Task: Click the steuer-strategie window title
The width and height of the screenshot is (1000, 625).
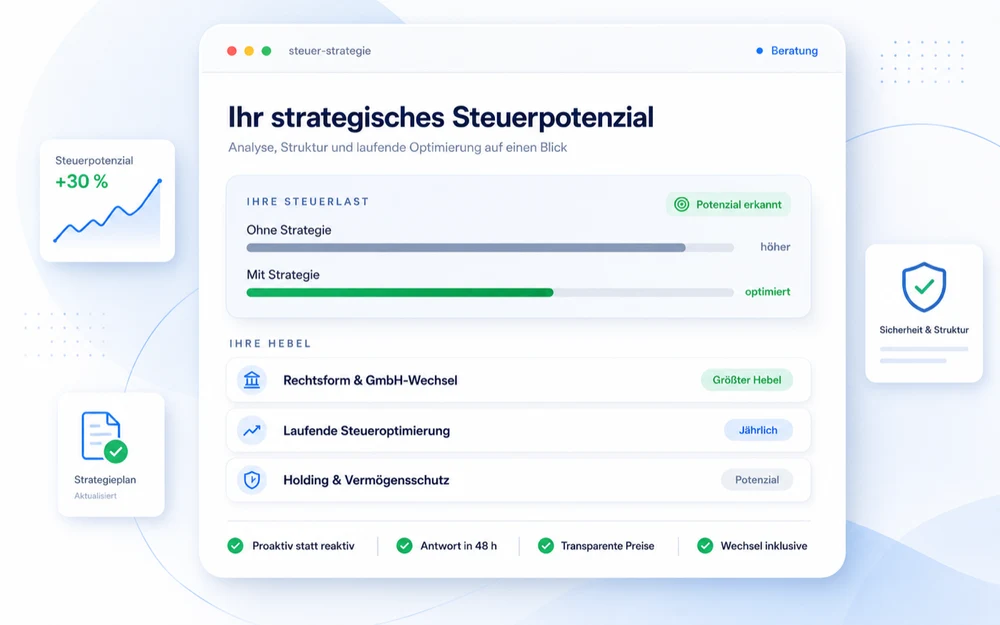Action: pos(330,51)
